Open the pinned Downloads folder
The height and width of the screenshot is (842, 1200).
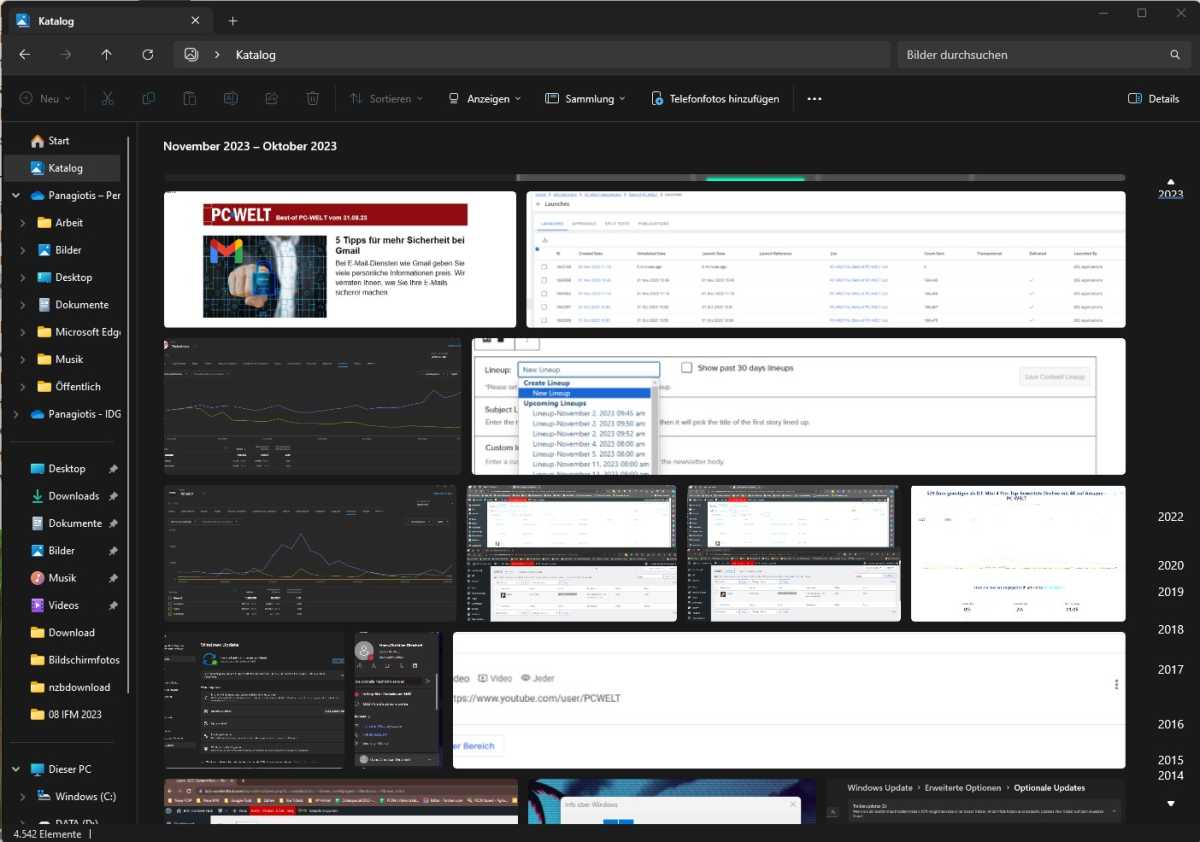[x=73, y=496]
